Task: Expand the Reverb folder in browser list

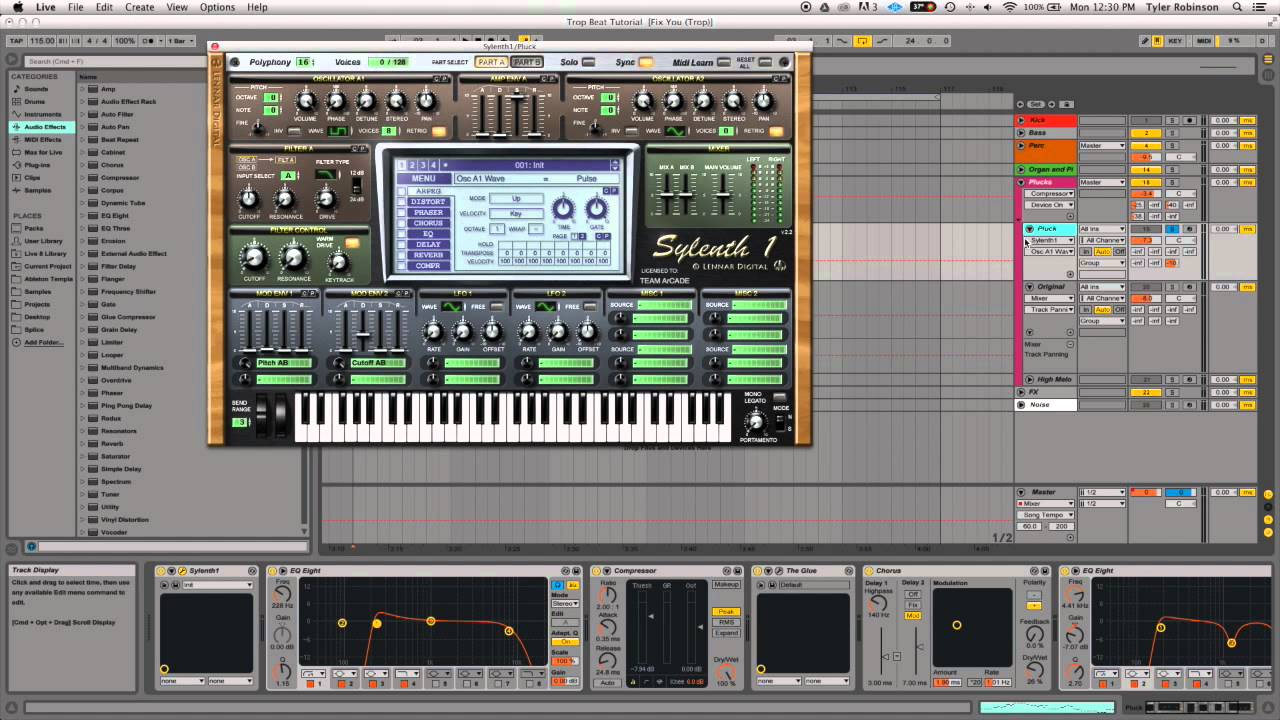Action: (x=84, y=443)
